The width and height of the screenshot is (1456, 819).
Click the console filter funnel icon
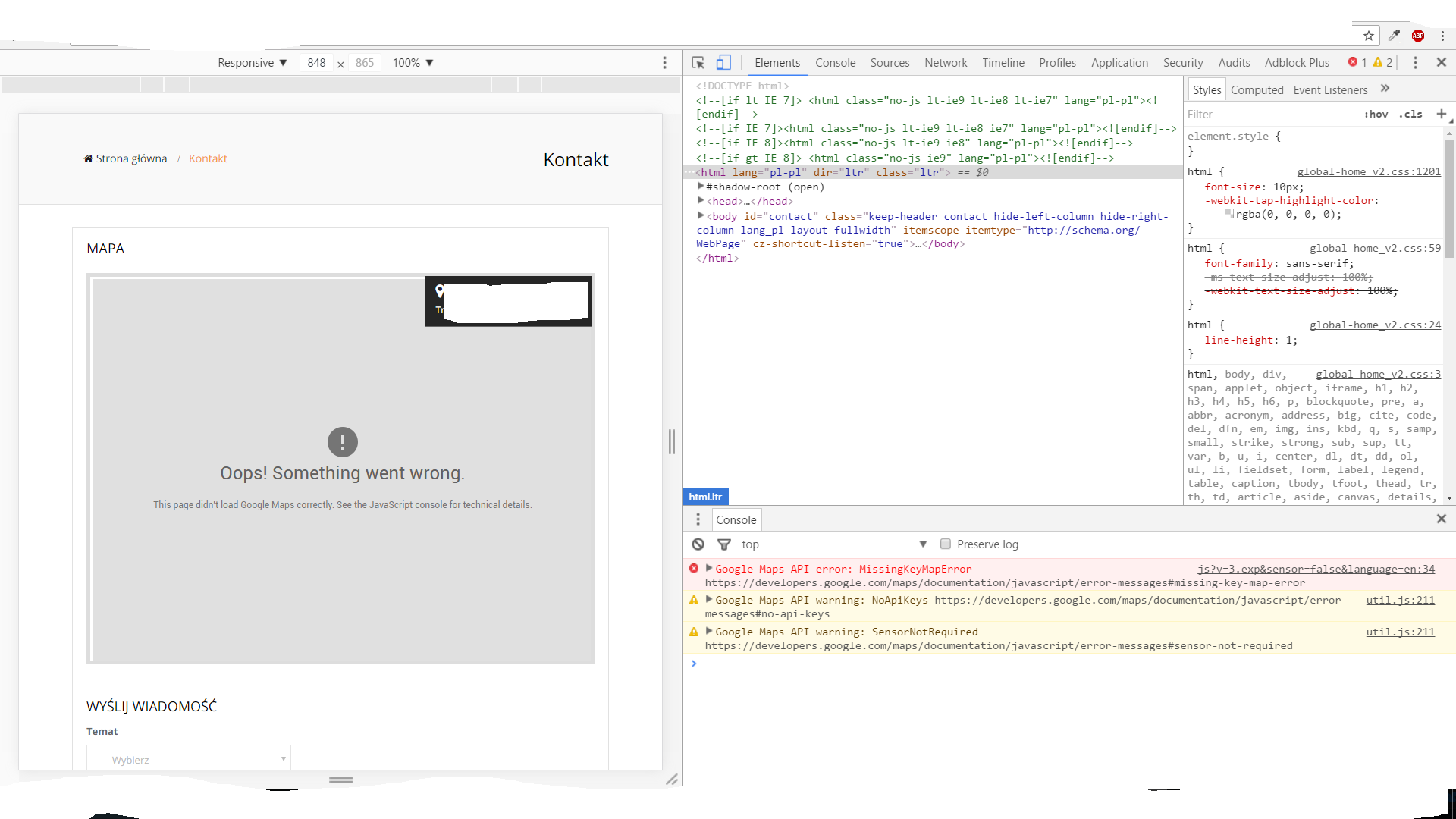pyautogui.click(x=723, y=544)
